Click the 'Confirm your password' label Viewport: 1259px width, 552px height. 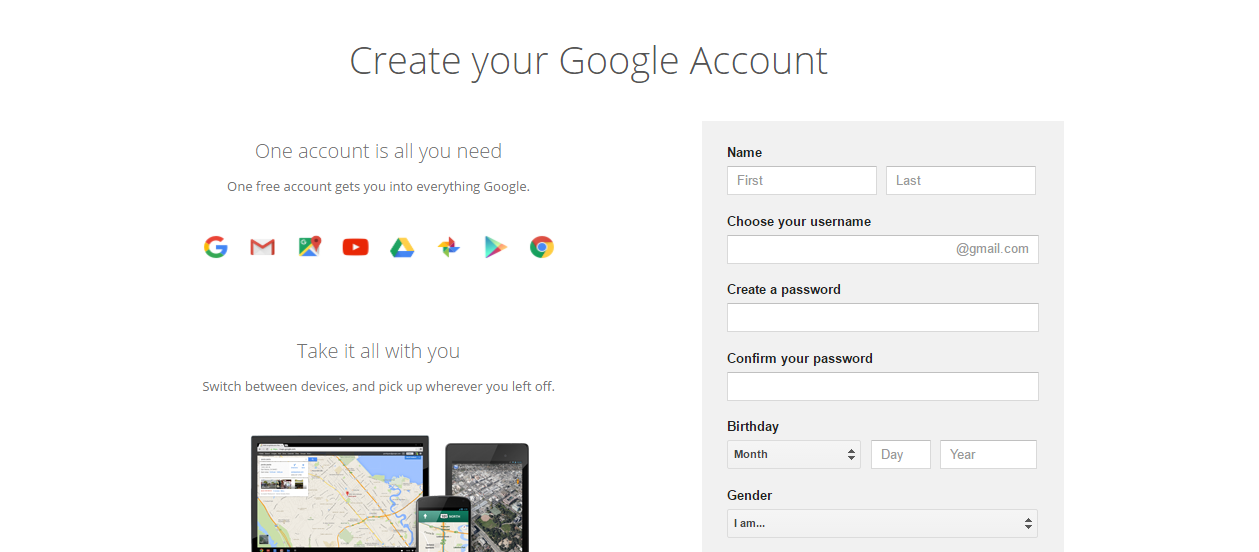click(x=800, y=358)
